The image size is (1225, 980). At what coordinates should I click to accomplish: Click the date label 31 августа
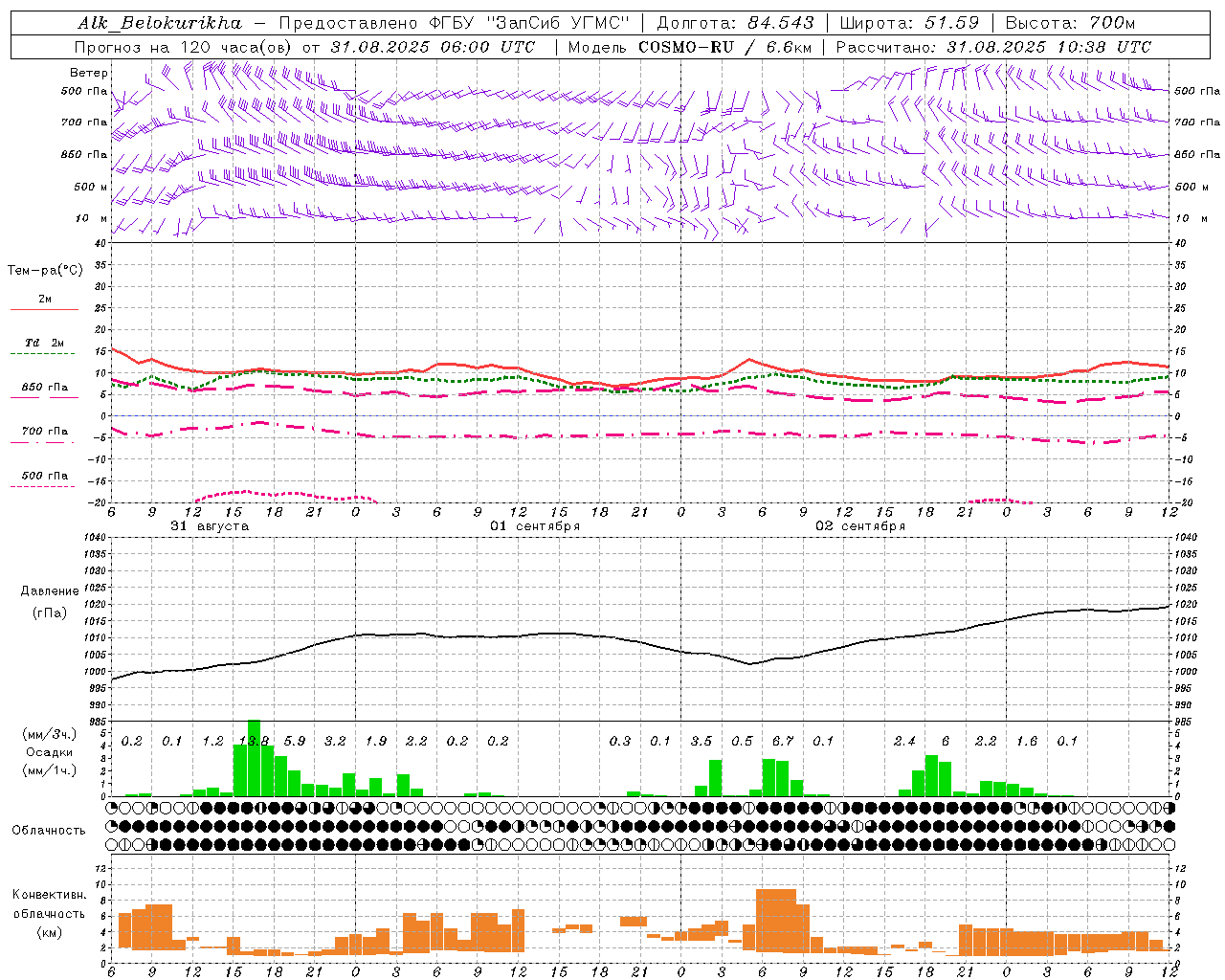click(210, 526)
